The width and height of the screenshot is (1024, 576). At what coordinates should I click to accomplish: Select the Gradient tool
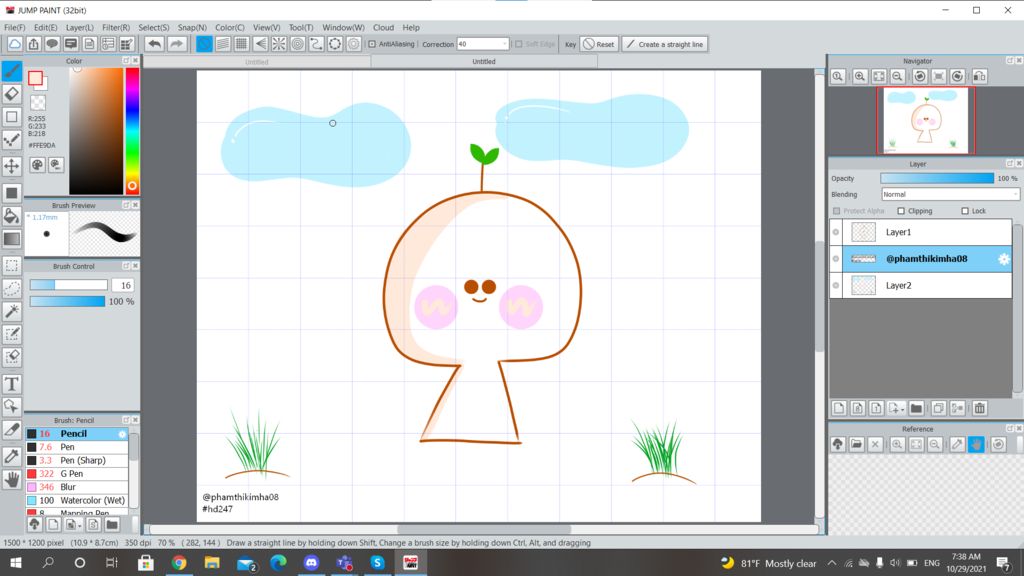pyautogui.click(x=12, y=239)
